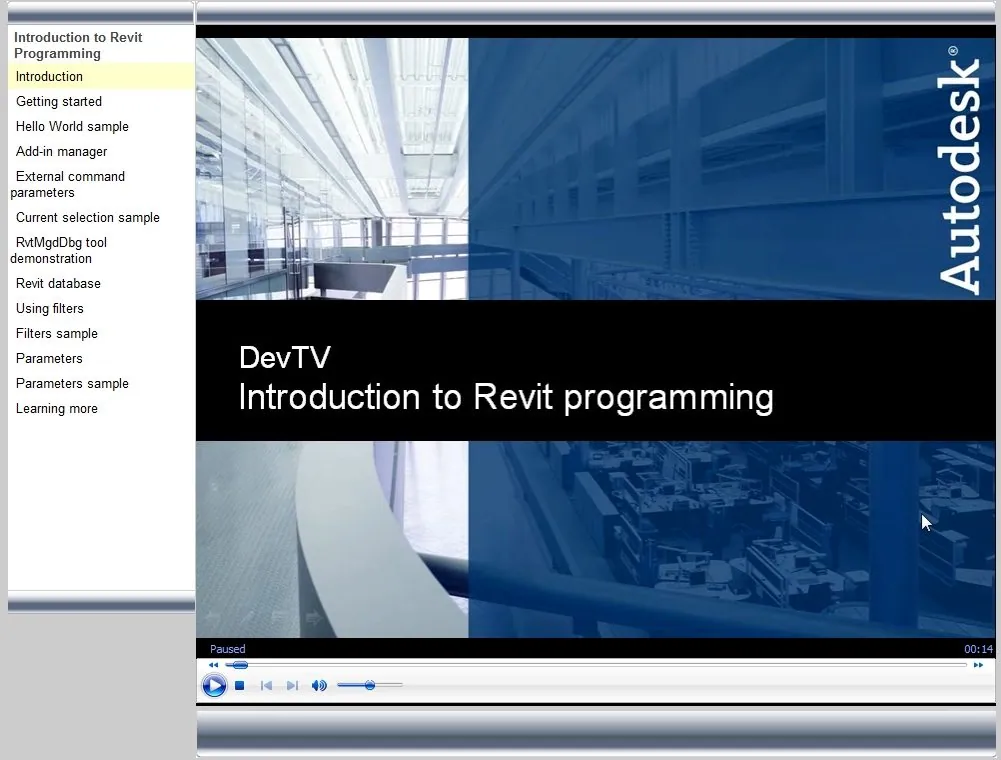Image resolution: width=1001 pixels, height=760 pixels.
Task: Open the Using filters chapter
Action: point(50,308)
